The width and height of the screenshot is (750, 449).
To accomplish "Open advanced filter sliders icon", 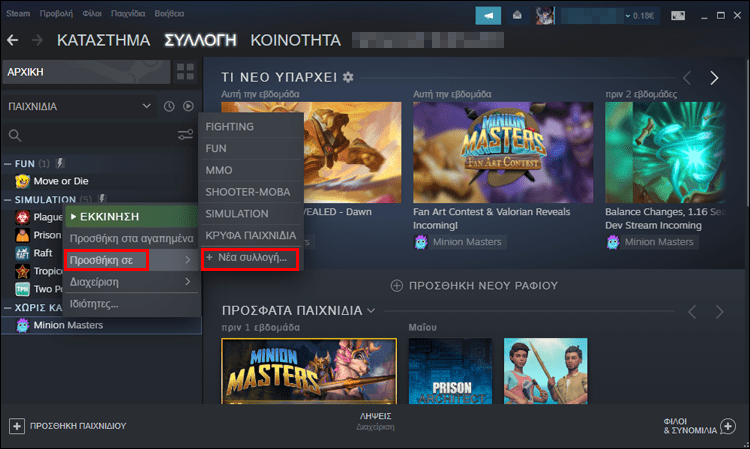I will 185,135.
